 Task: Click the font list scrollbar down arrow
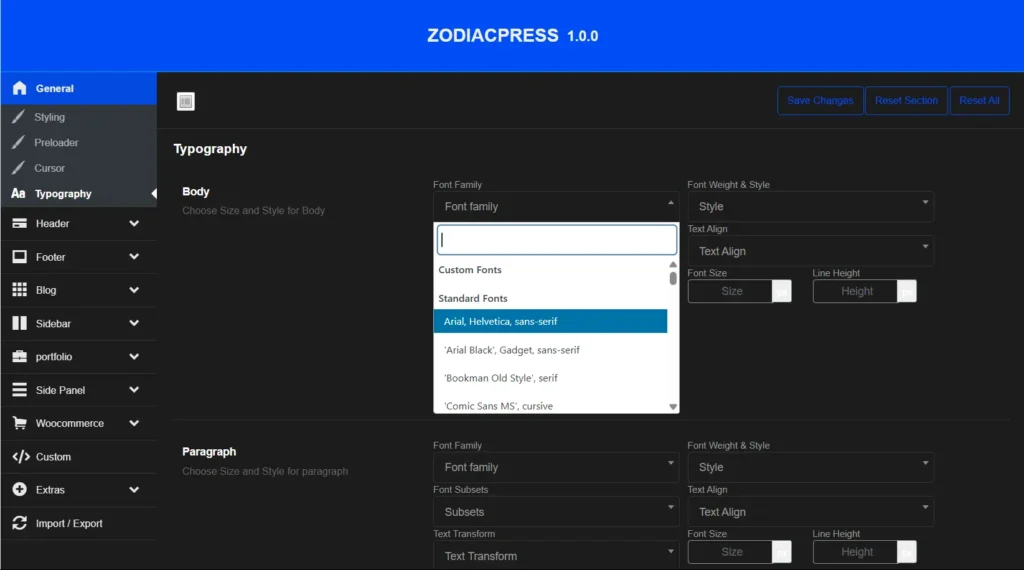coord(673,407)
